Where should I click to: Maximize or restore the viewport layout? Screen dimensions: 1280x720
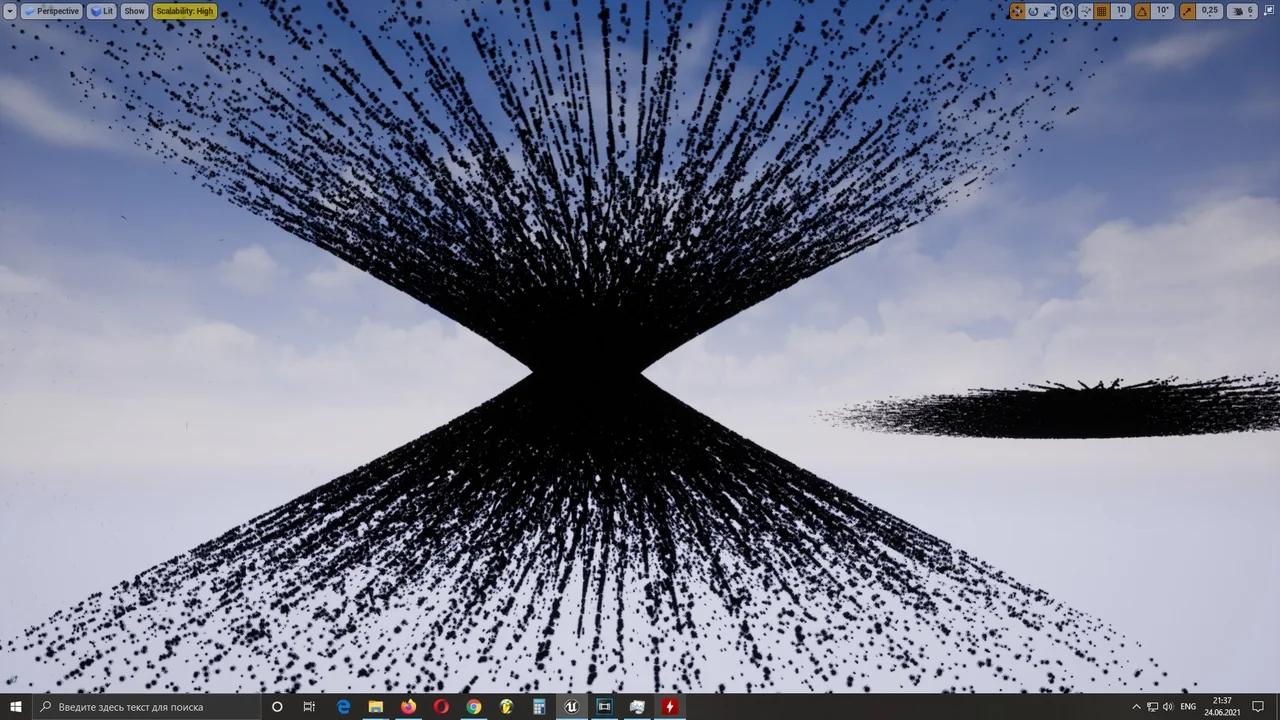click(x=1270, y=11)
